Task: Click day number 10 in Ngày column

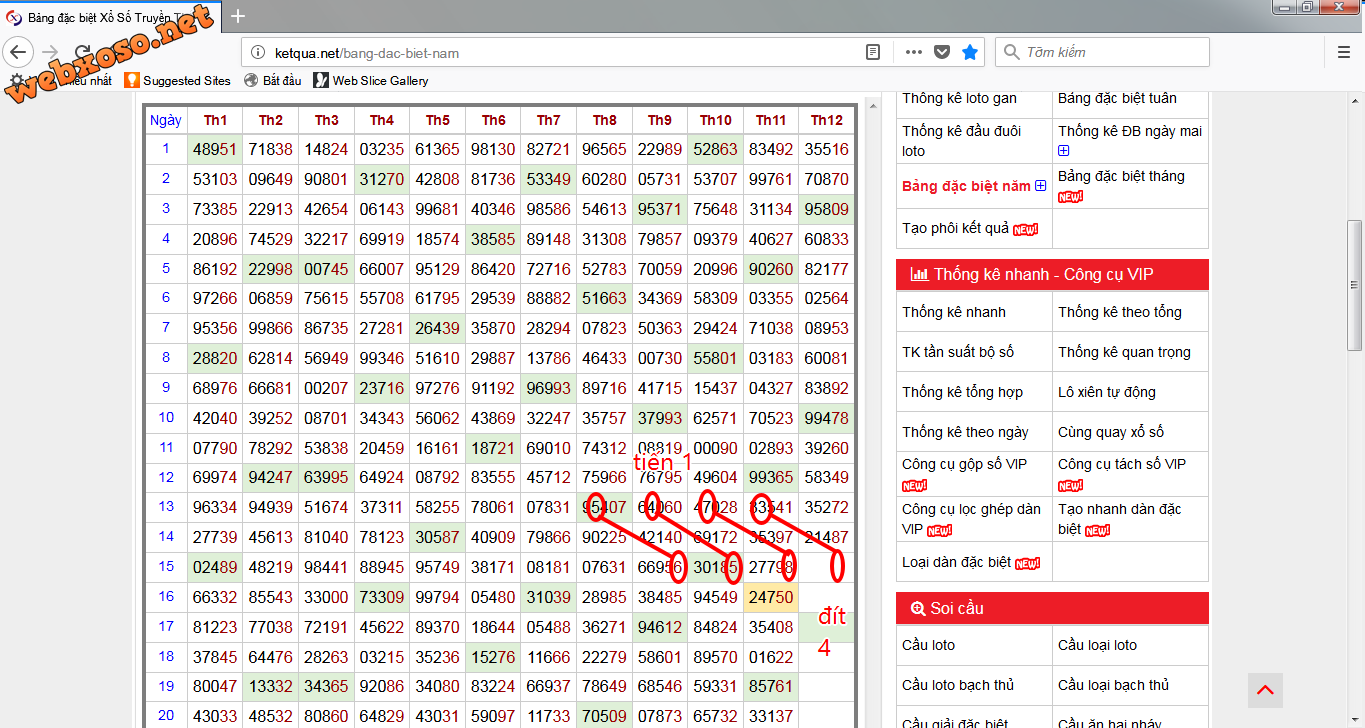Action: click(166, 417)
